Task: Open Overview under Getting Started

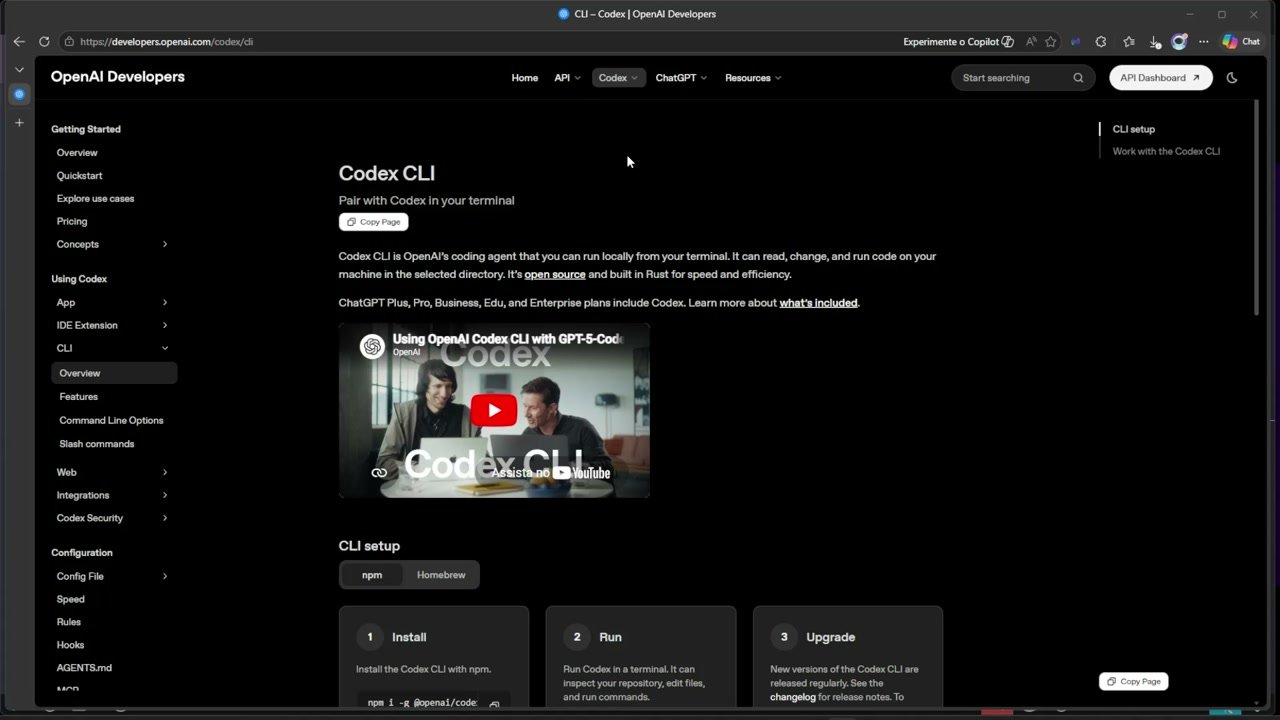Action: pyautogui.click(x=77, y=153)
